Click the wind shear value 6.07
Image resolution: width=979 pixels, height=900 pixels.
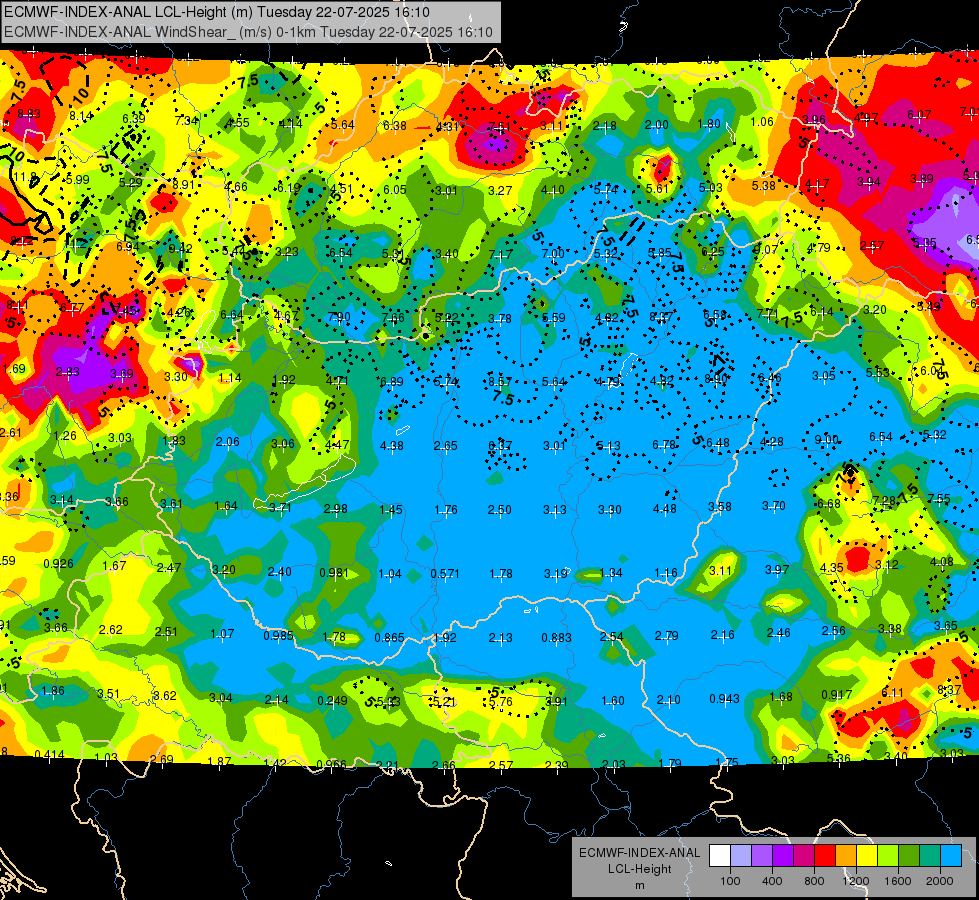918,114
